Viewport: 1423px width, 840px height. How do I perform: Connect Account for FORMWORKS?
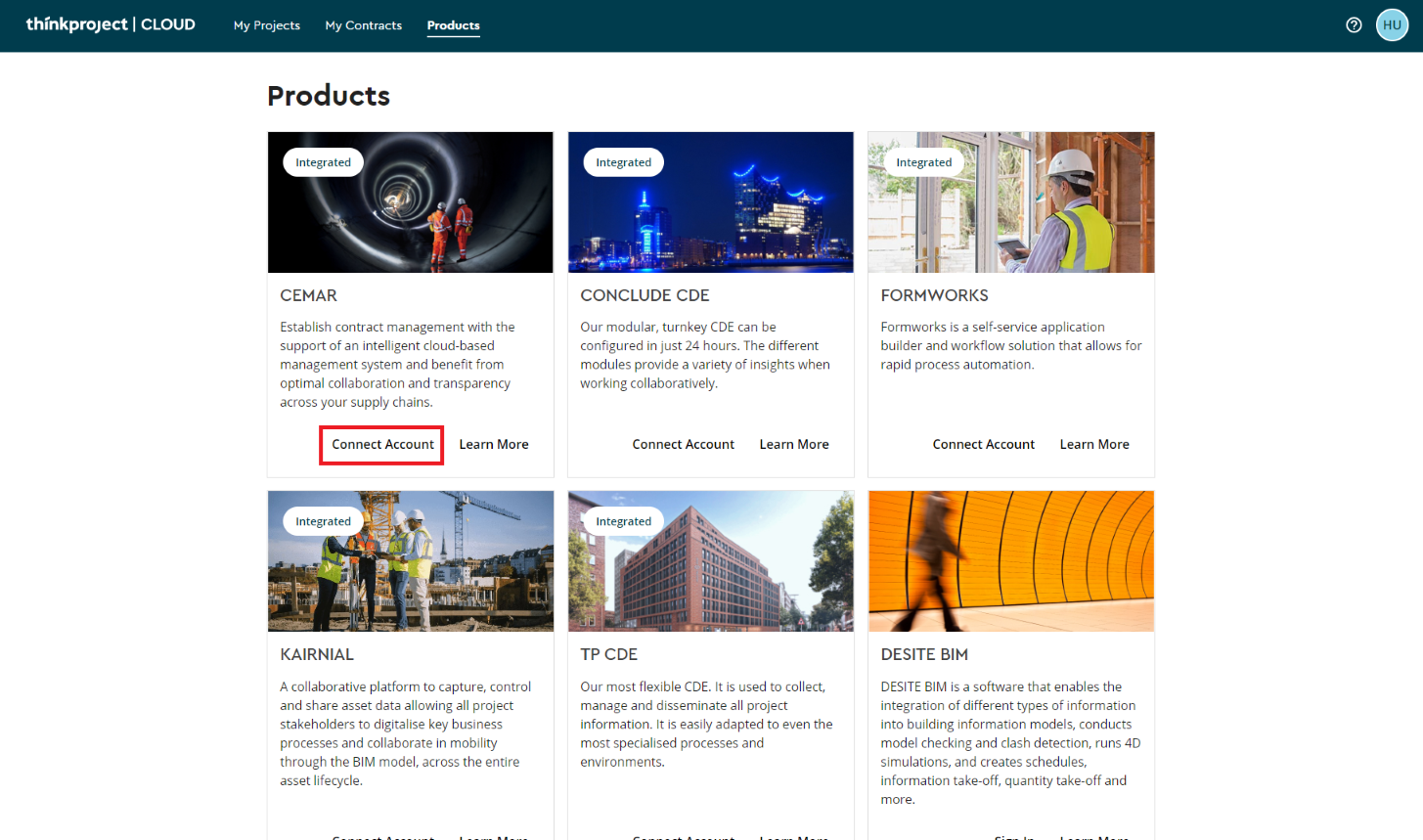pyautogui.click(x=983, y=444)
